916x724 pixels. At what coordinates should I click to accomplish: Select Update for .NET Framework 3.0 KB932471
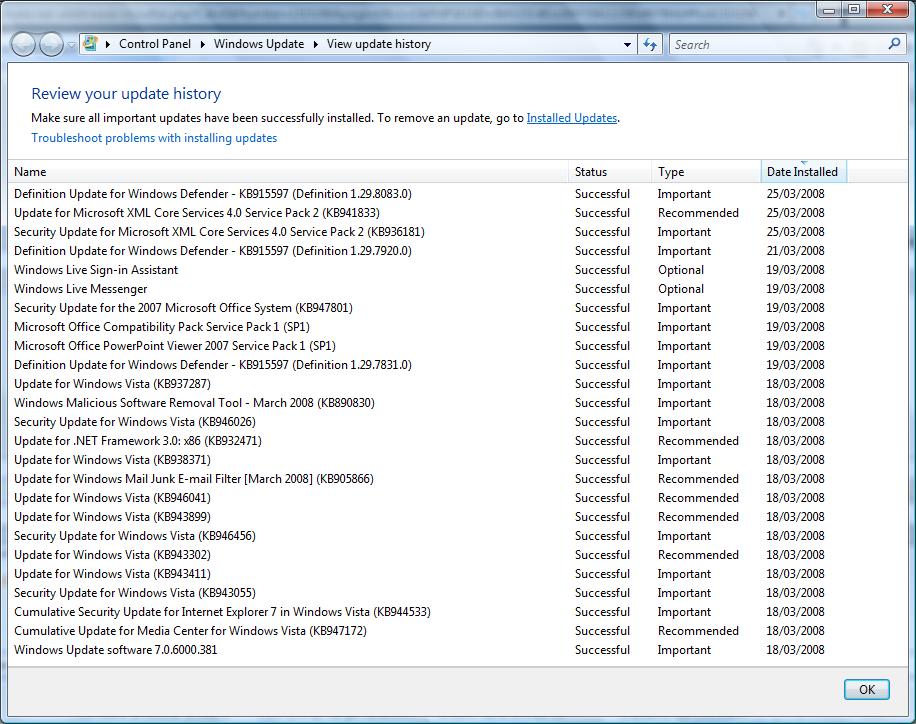click(x=138, y=441)
